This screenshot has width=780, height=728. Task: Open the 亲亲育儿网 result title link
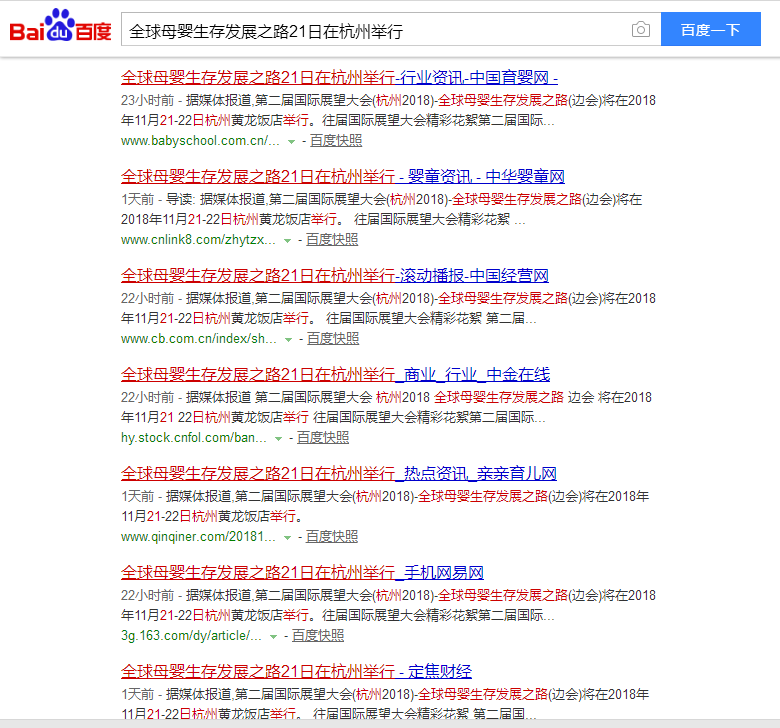339,474
